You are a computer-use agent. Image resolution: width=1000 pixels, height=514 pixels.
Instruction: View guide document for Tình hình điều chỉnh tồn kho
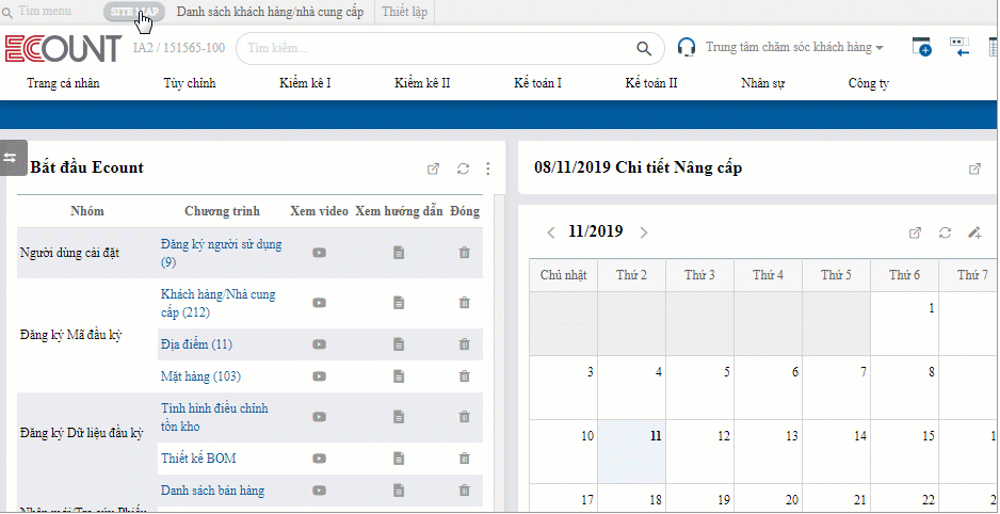(399, 417)
